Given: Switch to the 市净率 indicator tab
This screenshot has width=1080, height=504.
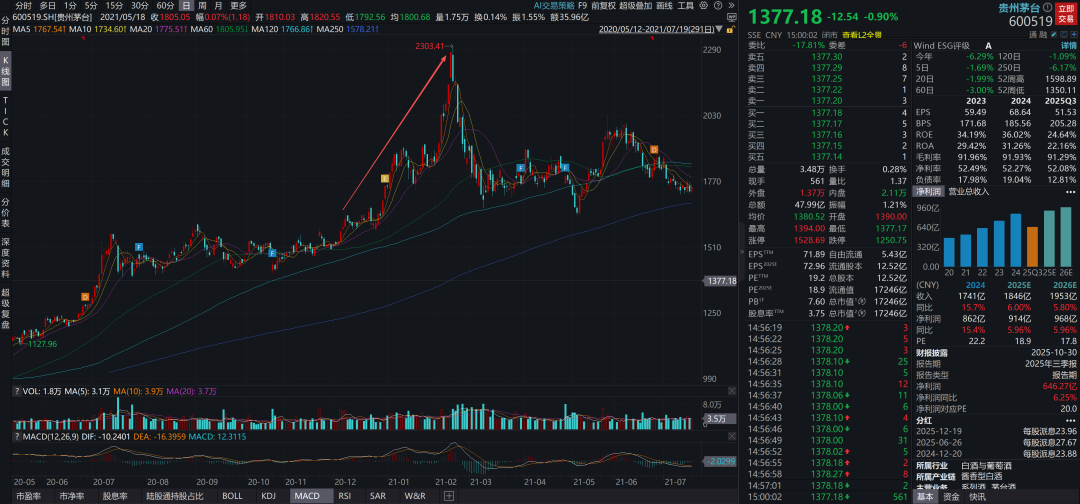Looking at the screenshot, I should point(71,496).
